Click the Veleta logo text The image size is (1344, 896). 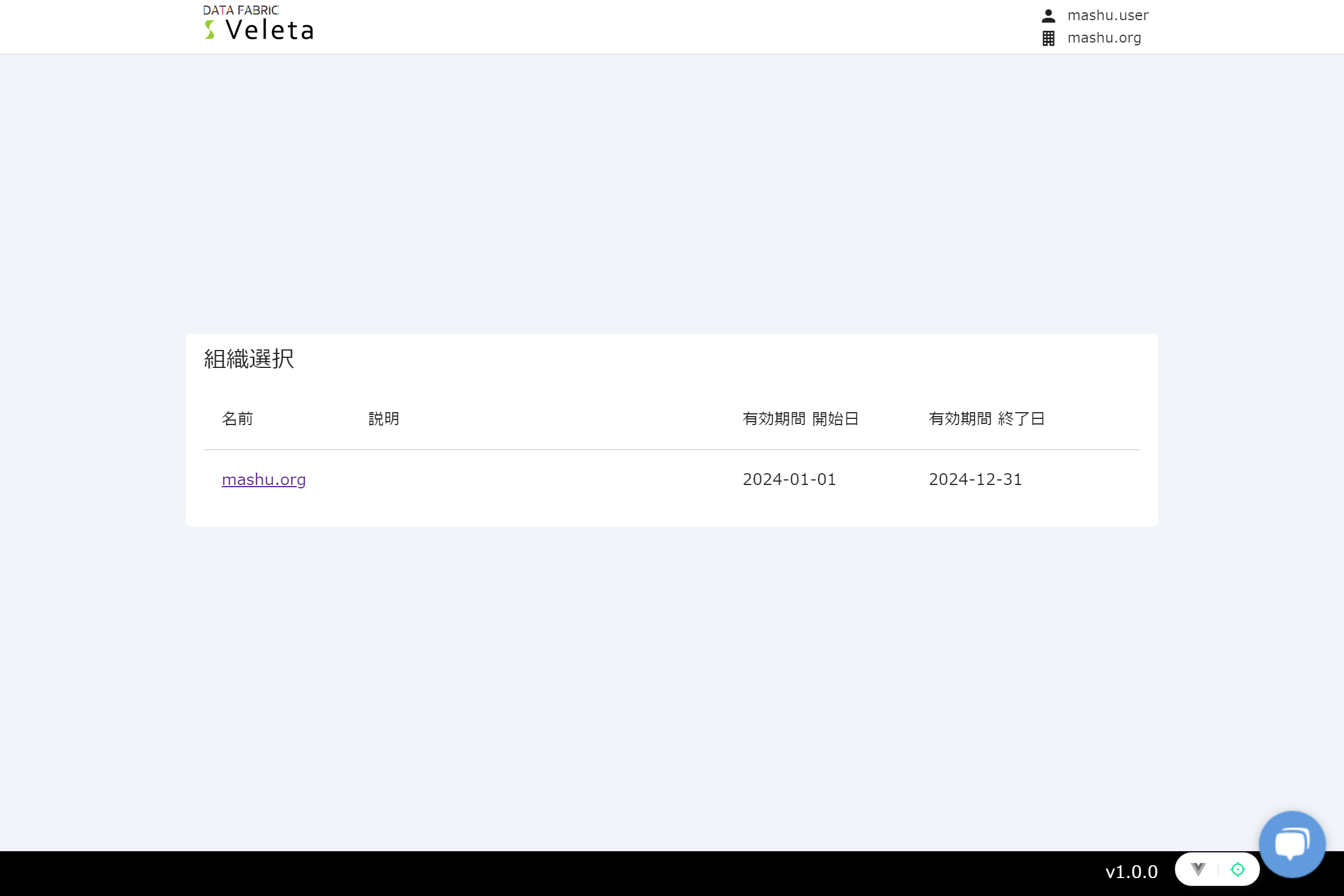pos(270,30)
